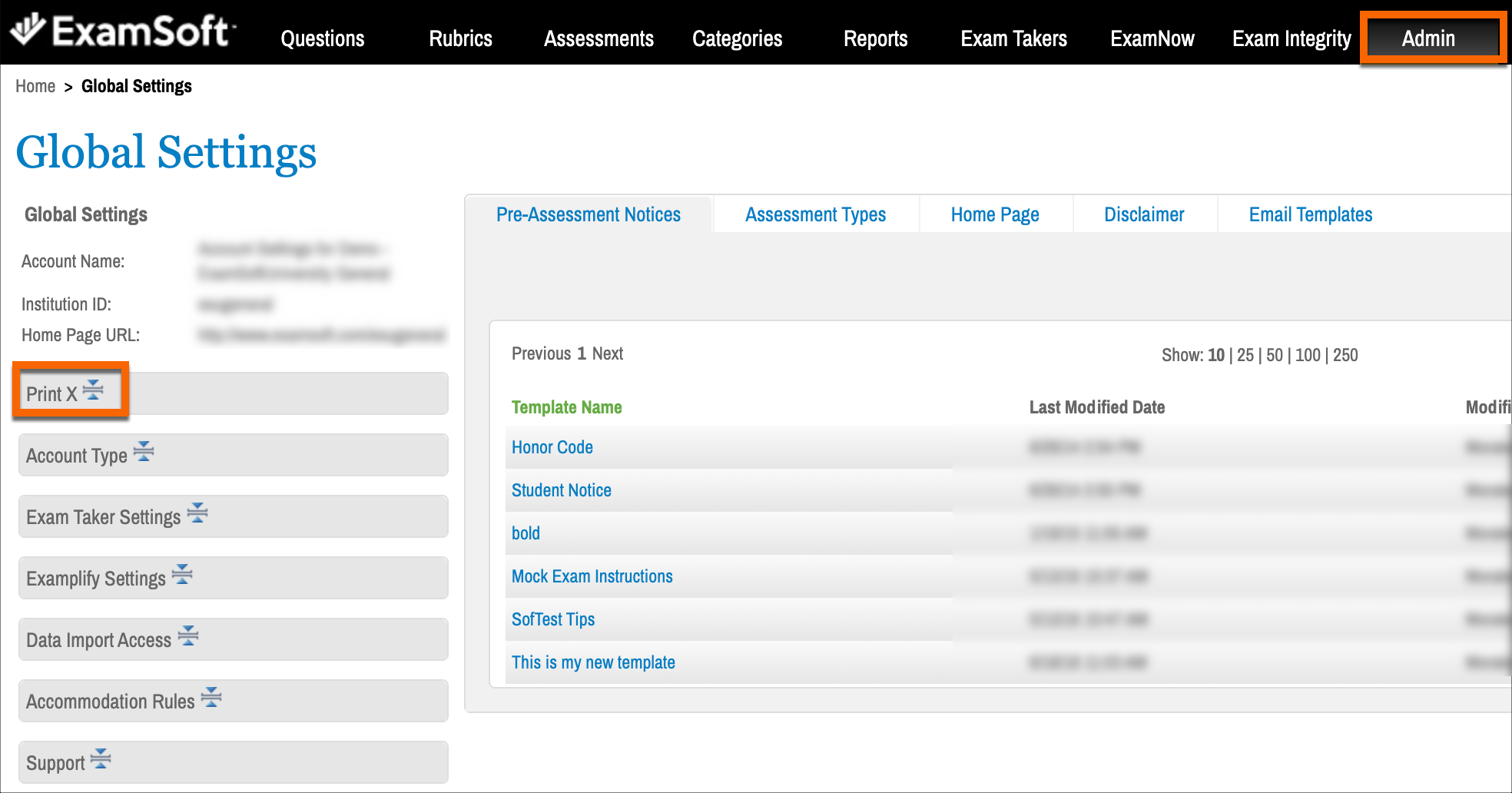Select page 1 in pagination
Viewport: 1512px width, 793px height.
[x=582, y=353]
